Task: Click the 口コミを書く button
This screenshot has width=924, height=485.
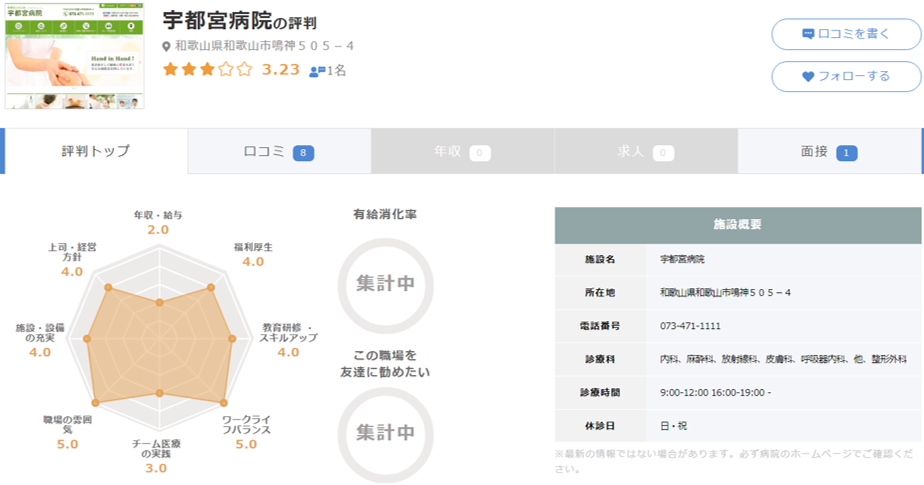Action: point(846,34)
